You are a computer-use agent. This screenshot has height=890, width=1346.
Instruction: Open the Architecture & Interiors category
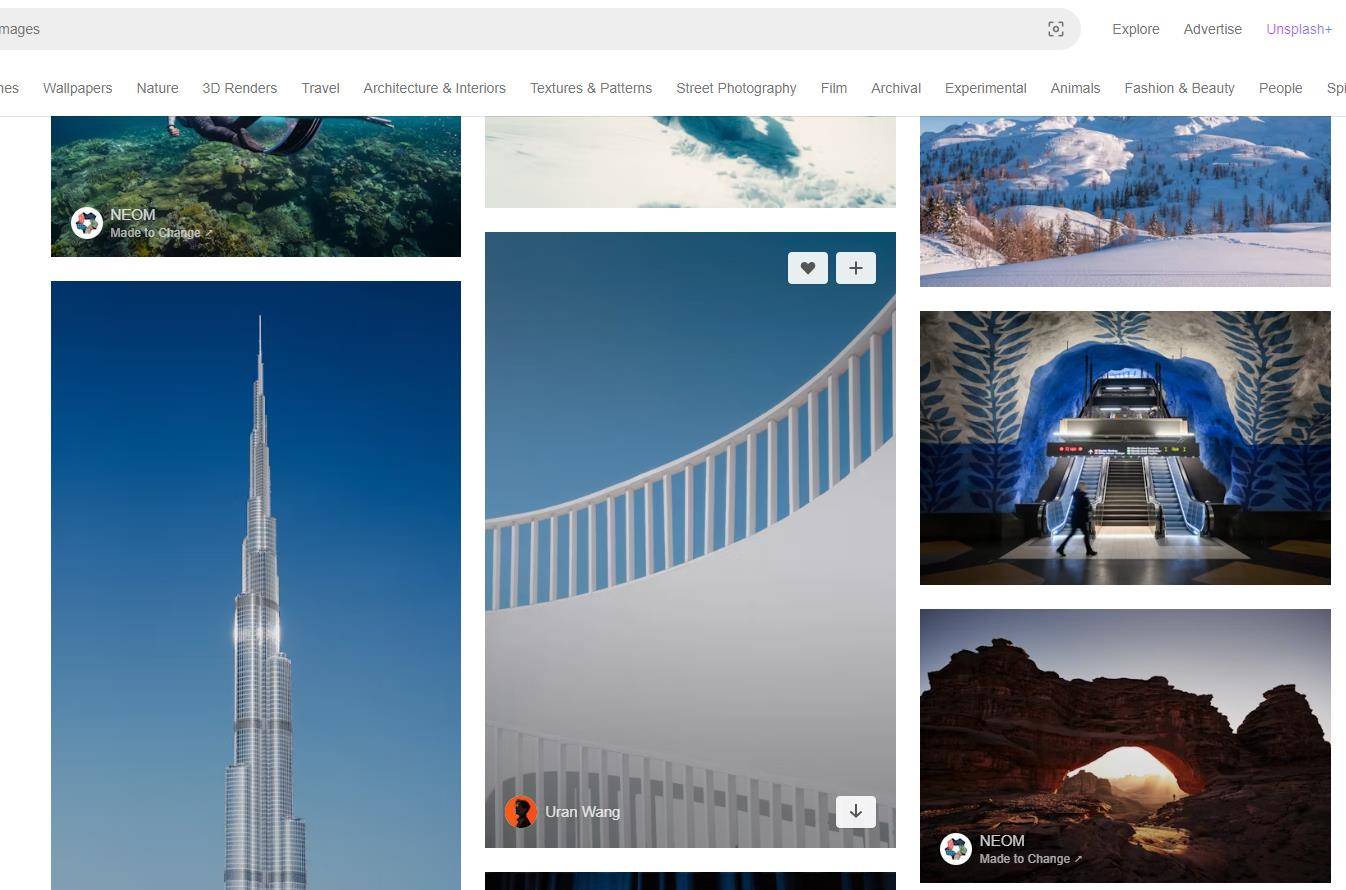tap(434, 88)
